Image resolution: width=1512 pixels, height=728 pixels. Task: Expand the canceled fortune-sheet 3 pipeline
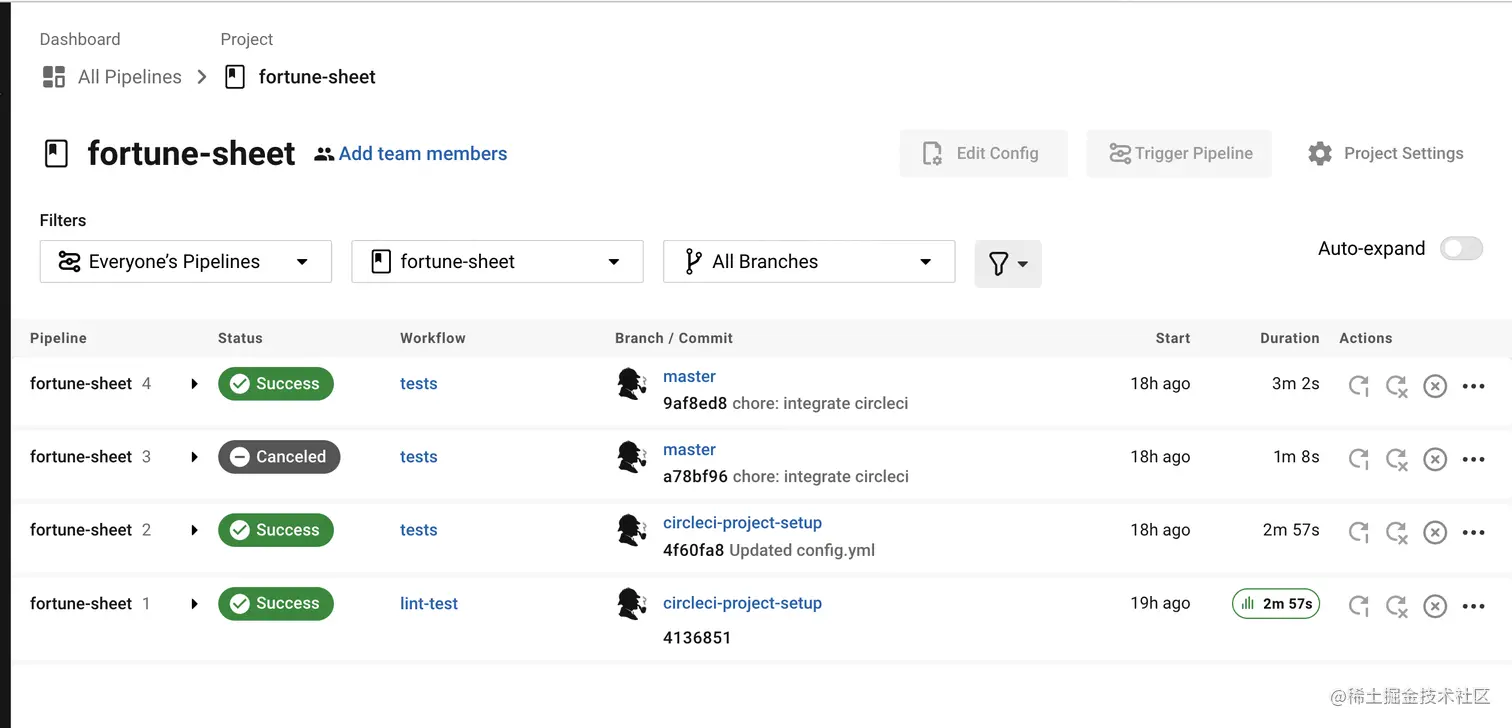(x=194, y=457)
